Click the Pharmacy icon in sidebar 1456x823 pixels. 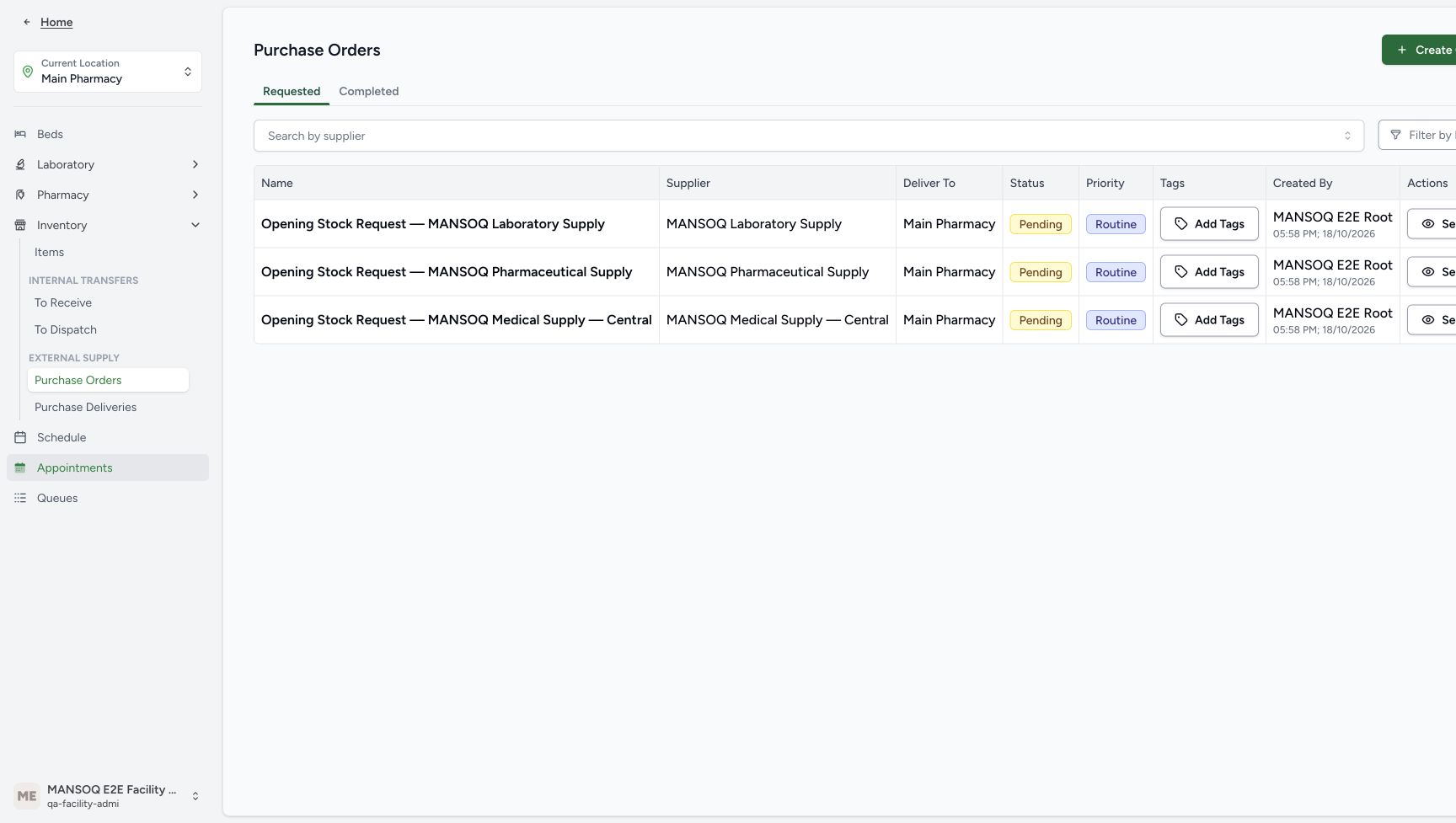coord(20,195)
